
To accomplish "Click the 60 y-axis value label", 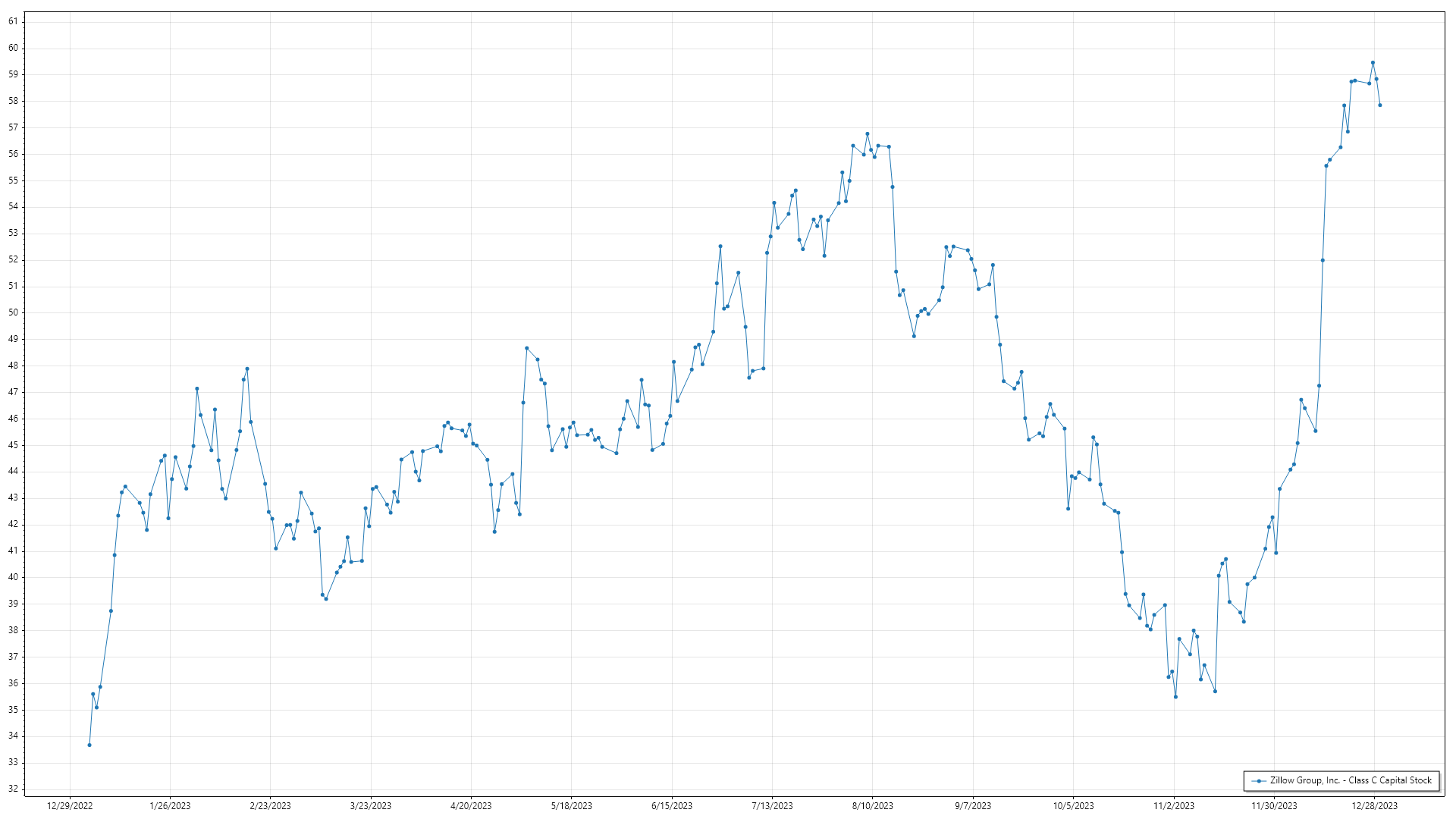I will click(x=13, y=48).
